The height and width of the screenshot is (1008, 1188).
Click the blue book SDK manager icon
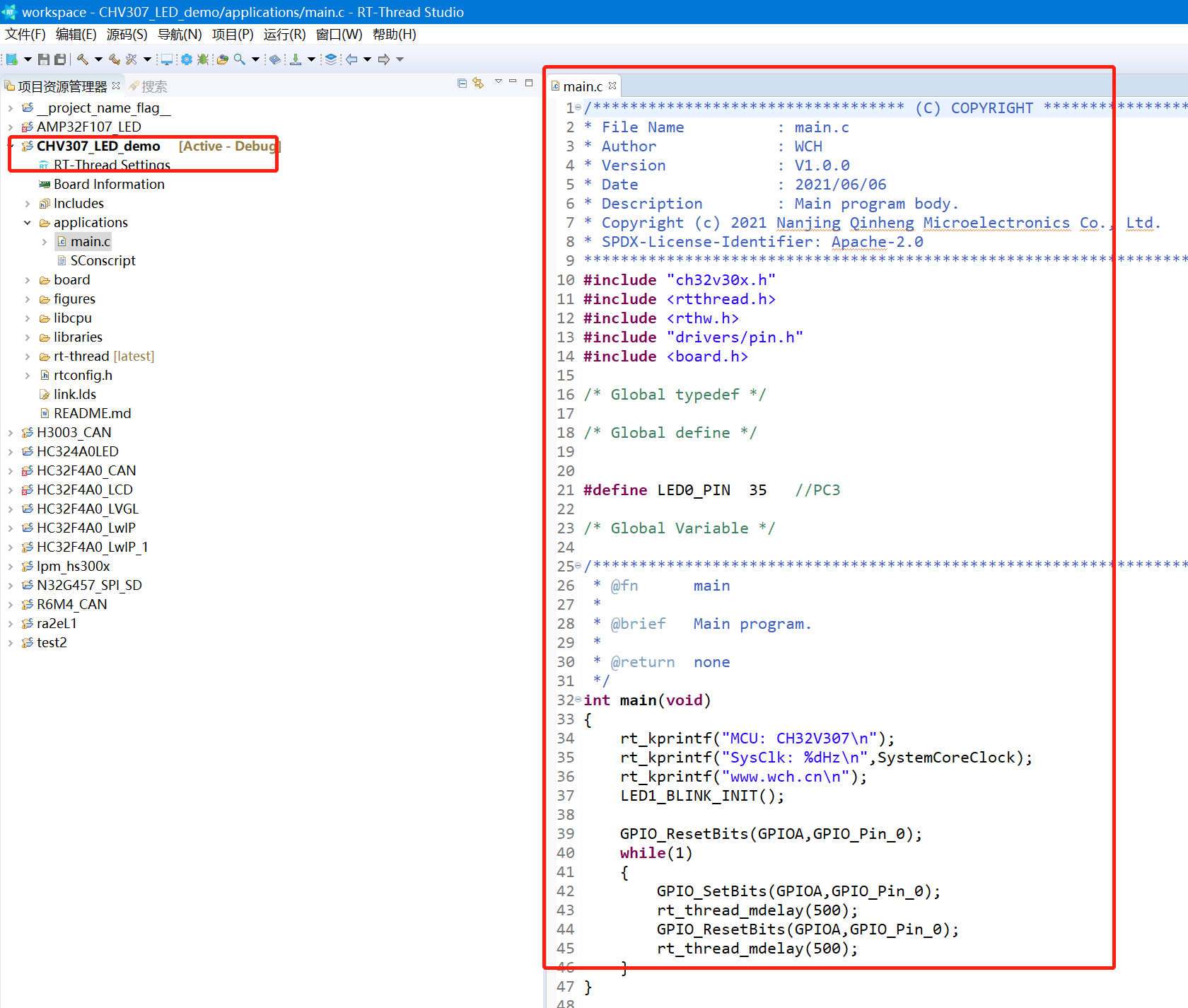(275, 59)
